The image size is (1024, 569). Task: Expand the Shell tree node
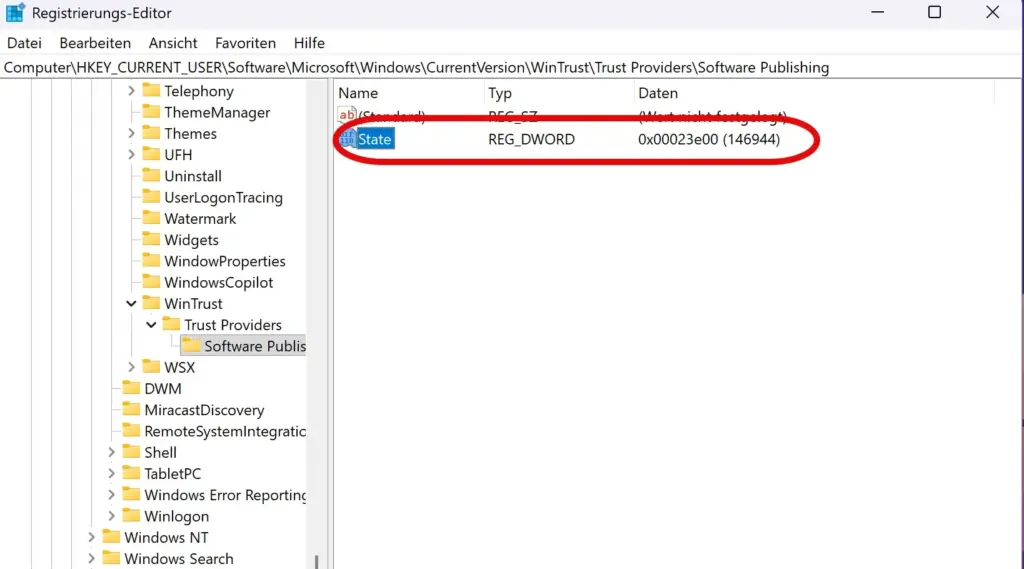[111, 452]
